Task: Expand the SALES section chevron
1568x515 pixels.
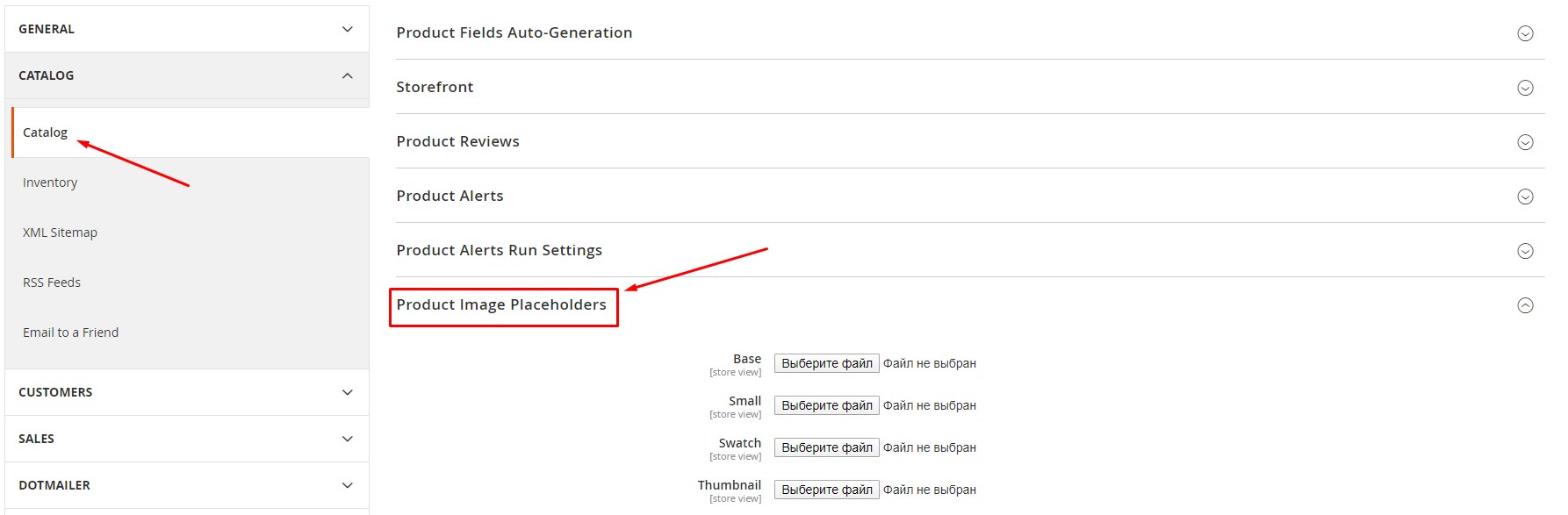Action: (x=348, y=439)
